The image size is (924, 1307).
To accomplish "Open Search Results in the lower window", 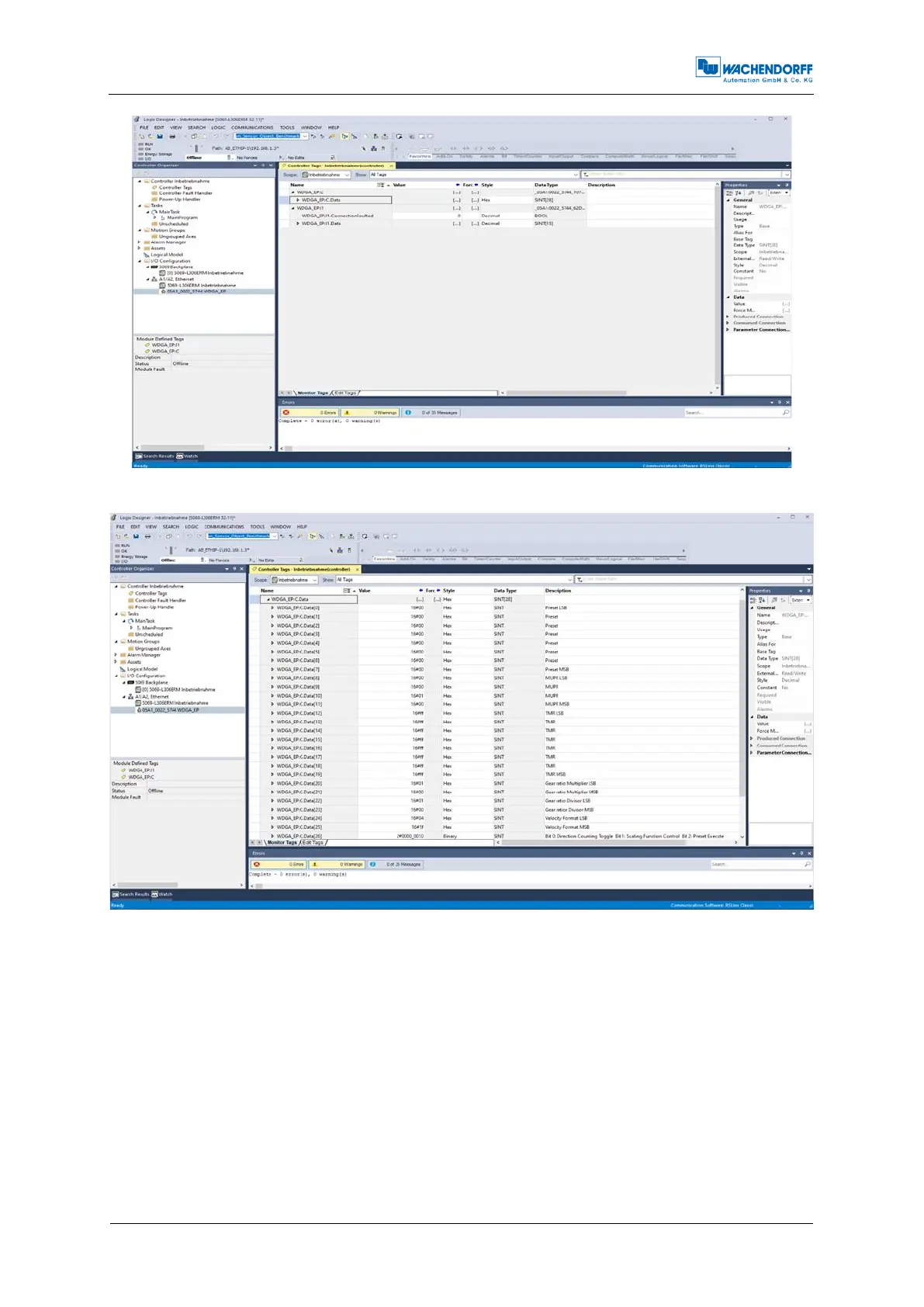I will (130, 894).
